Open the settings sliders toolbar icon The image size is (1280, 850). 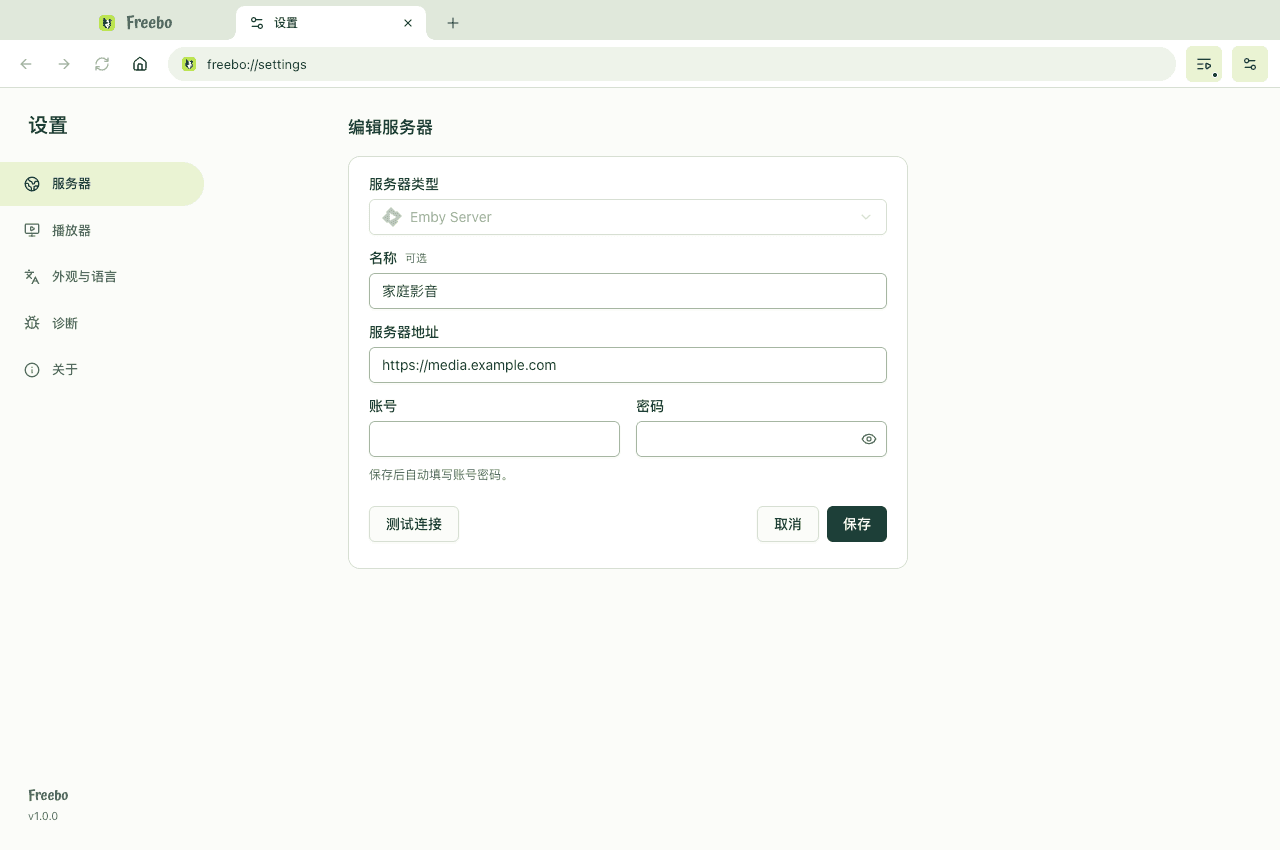coord(1250,64)
